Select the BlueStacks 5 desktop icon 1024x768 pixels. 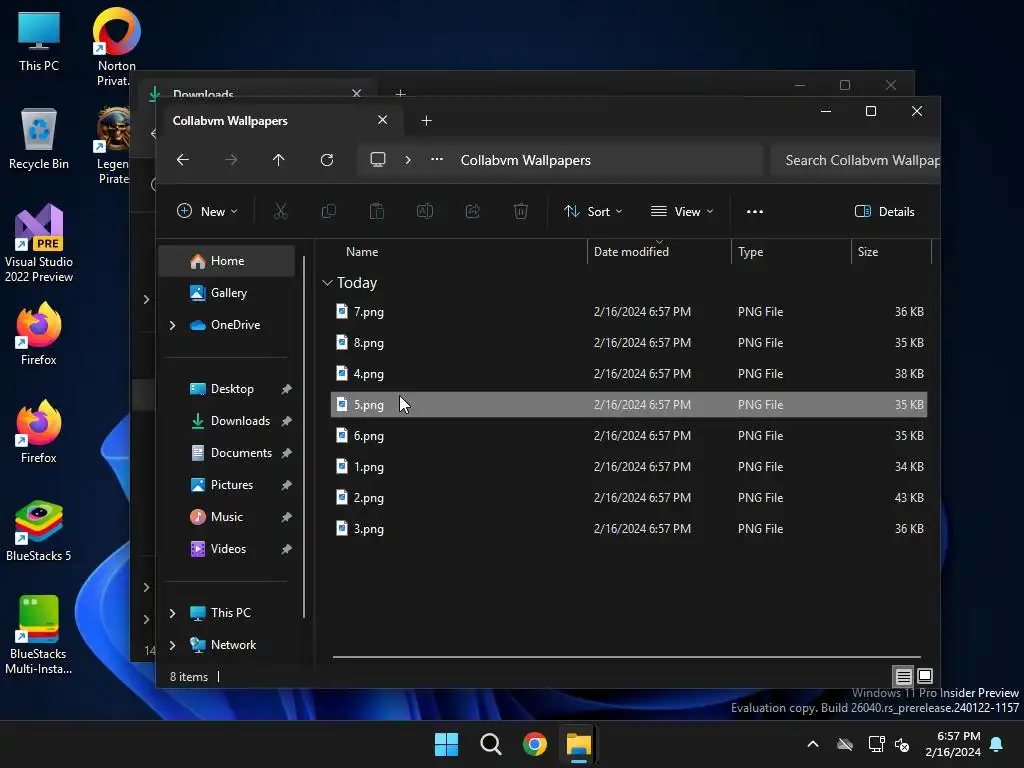[x=39, y=531]
